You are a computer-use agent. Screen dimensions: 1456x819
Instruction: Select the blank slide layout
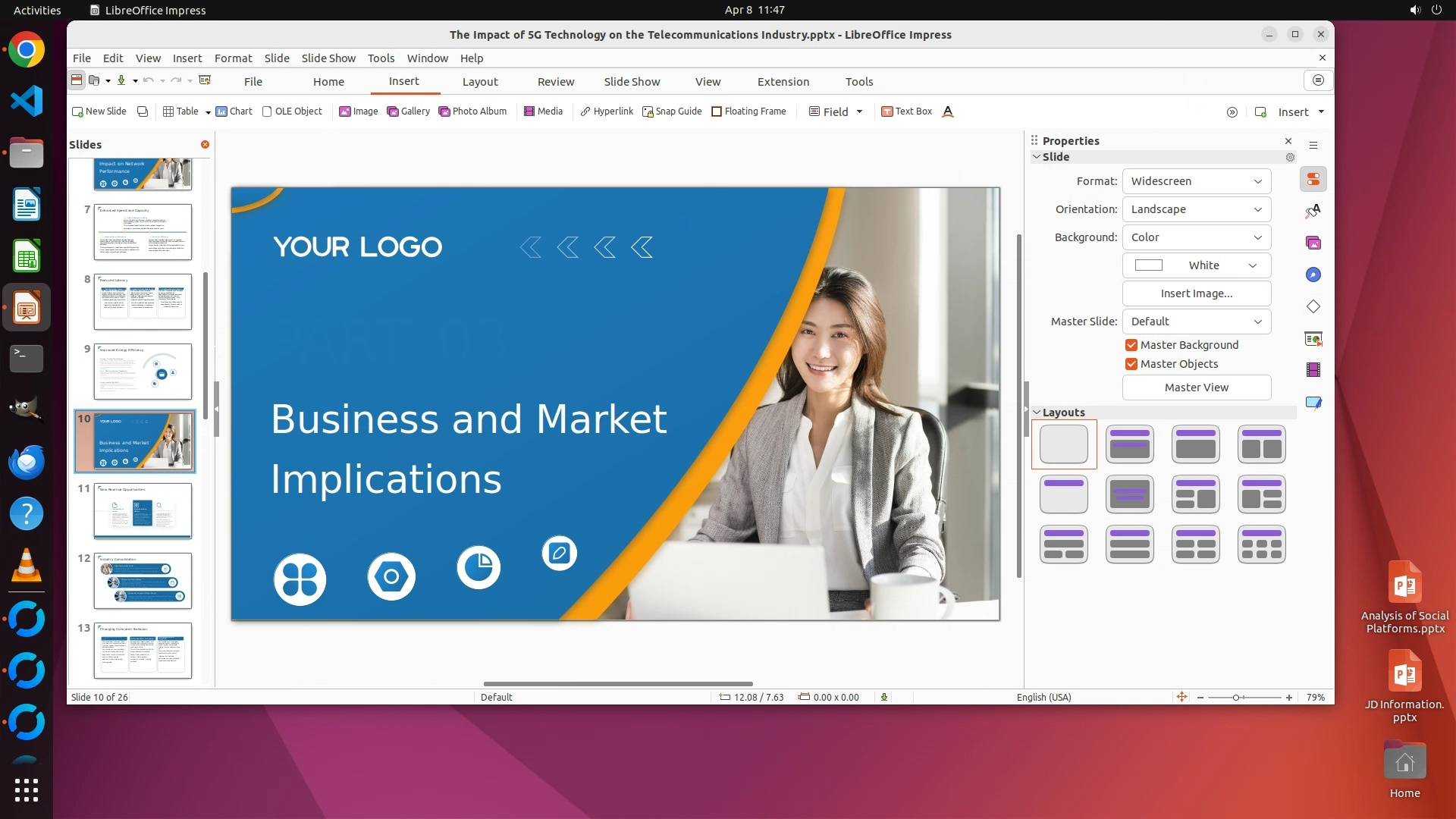pos(1063,444)
